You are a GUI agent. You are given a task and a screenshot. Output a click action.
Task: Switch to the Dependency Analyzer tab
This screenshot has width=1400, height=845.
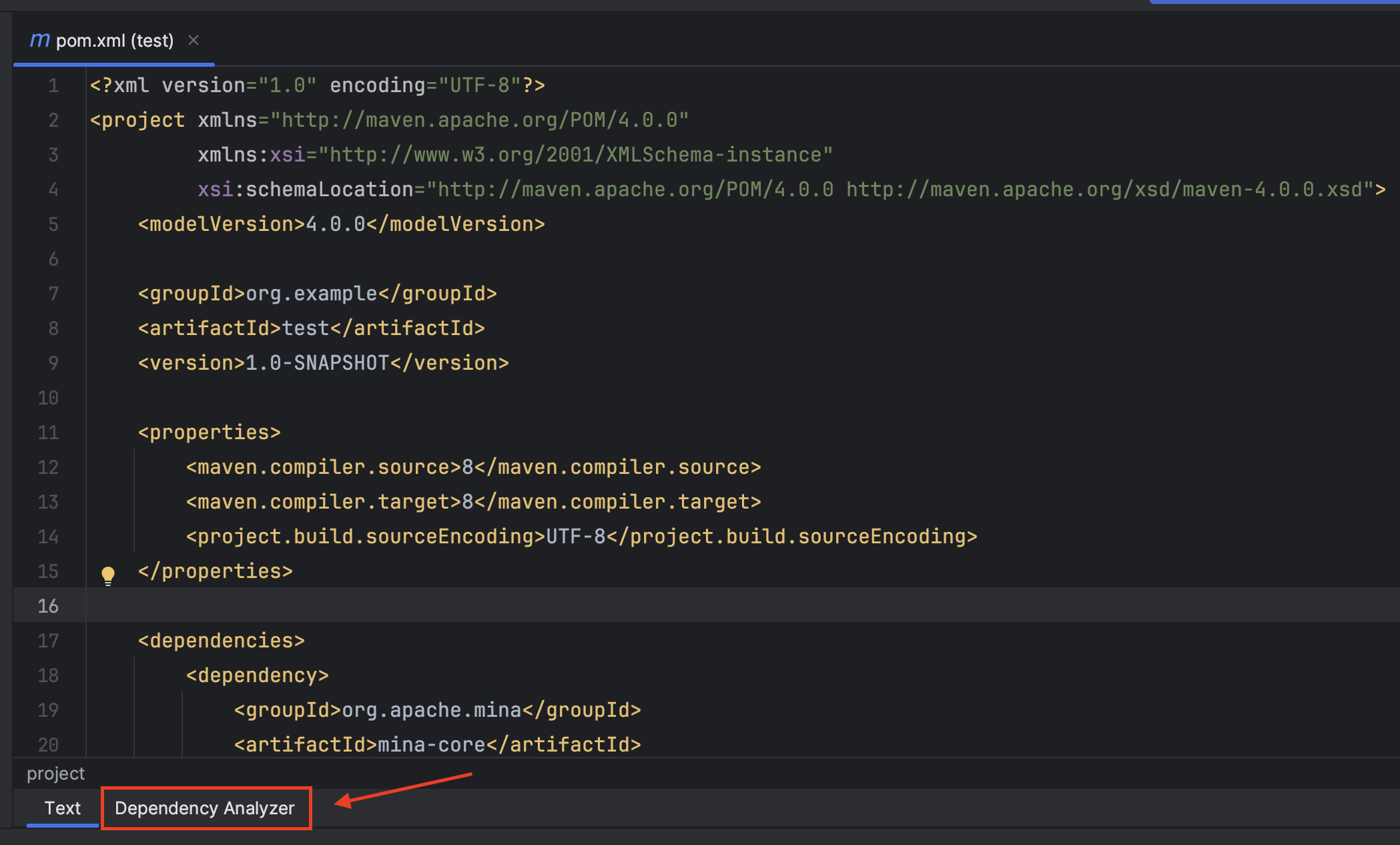point(205,808)
